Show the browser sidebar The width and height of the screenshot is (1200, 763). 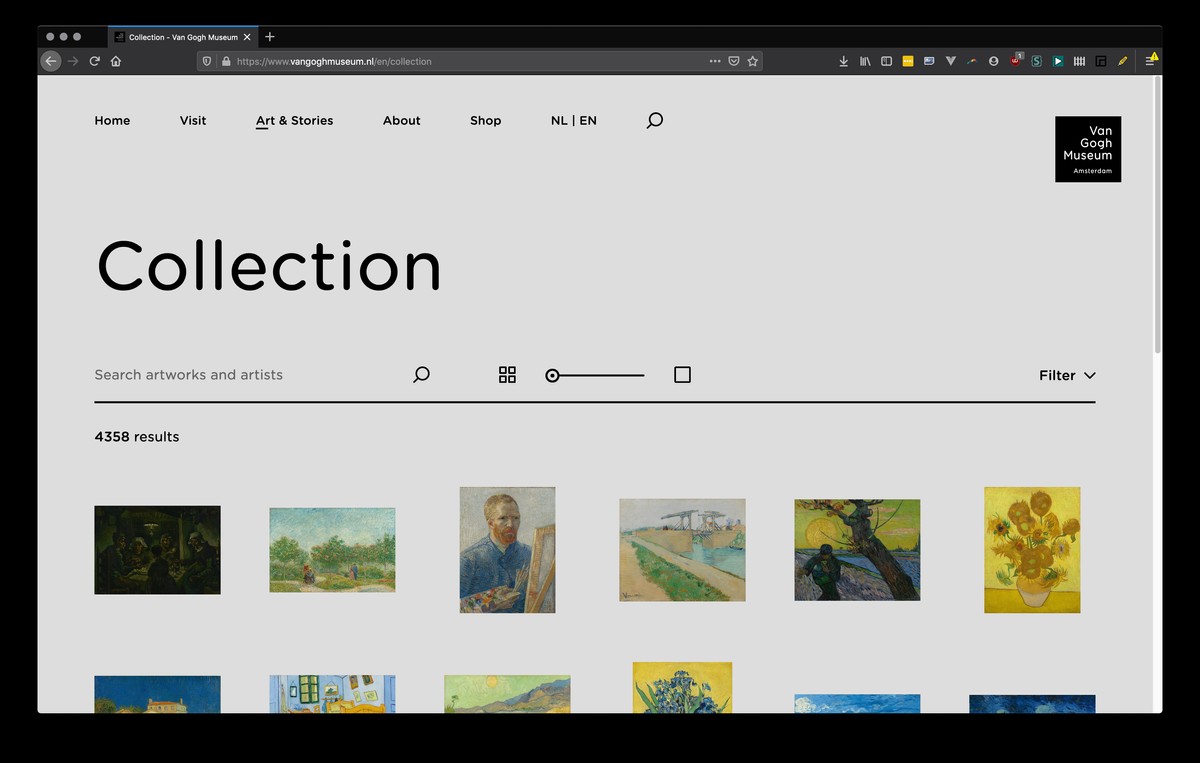(x=886, y=61)
